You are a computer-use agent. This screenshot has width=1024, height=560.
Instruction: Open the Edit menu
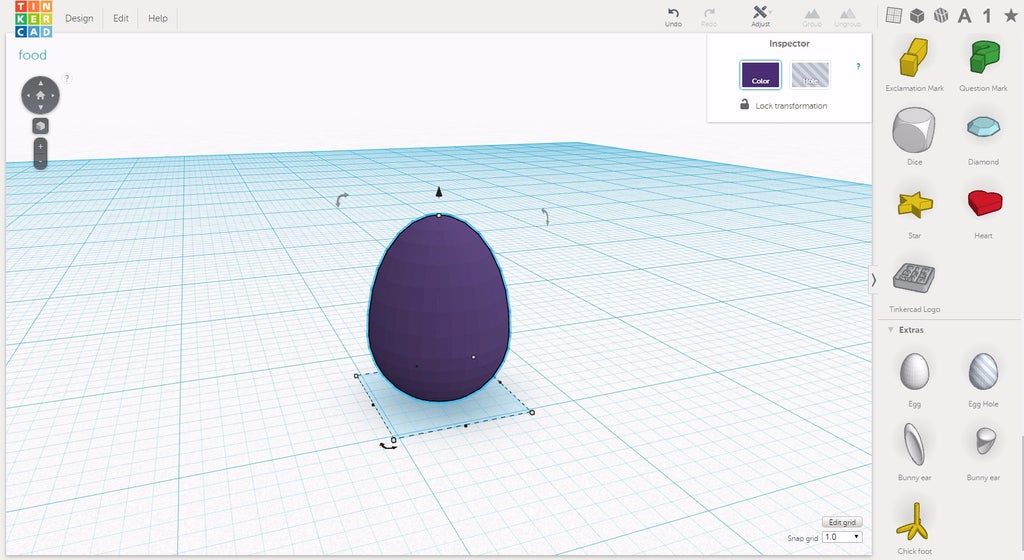121,18
